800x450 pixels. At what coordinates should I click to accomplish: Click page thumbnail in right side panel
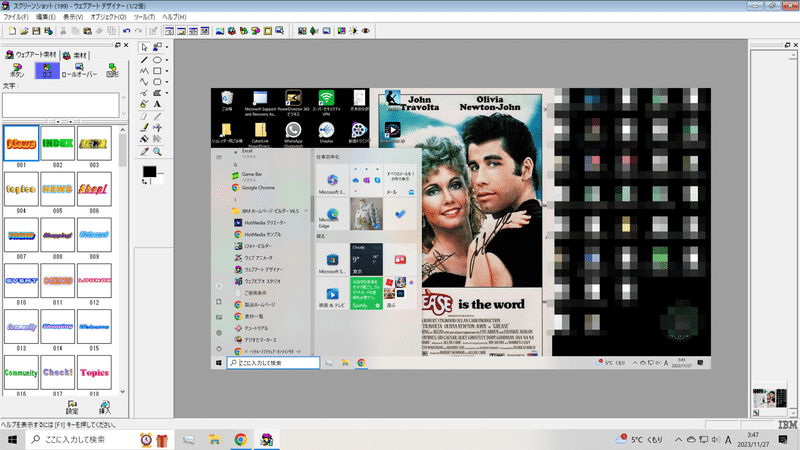(769, 398)
